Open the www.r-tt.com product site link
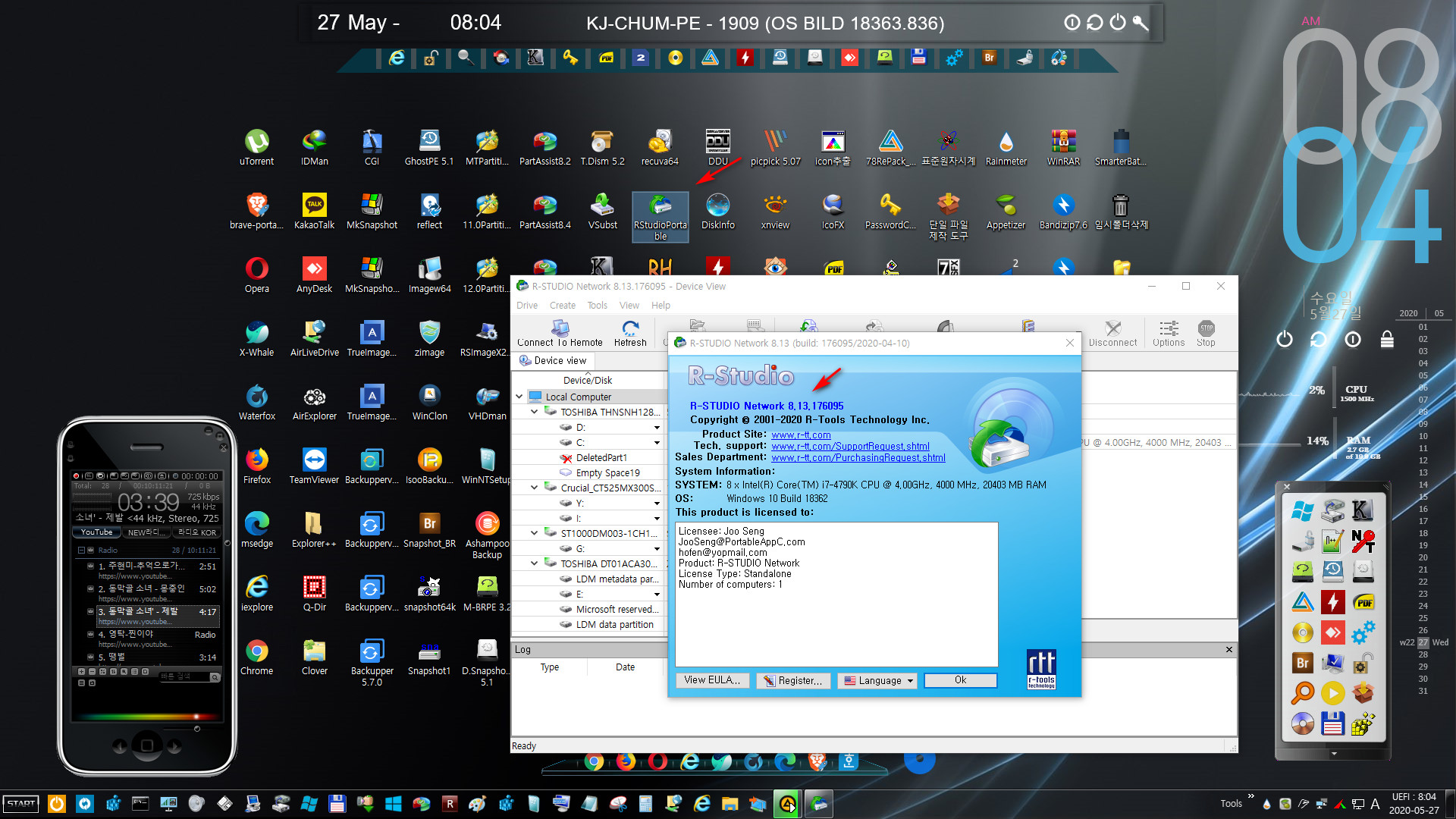Viewport: 1456px width, 819px height. point(801,435)
